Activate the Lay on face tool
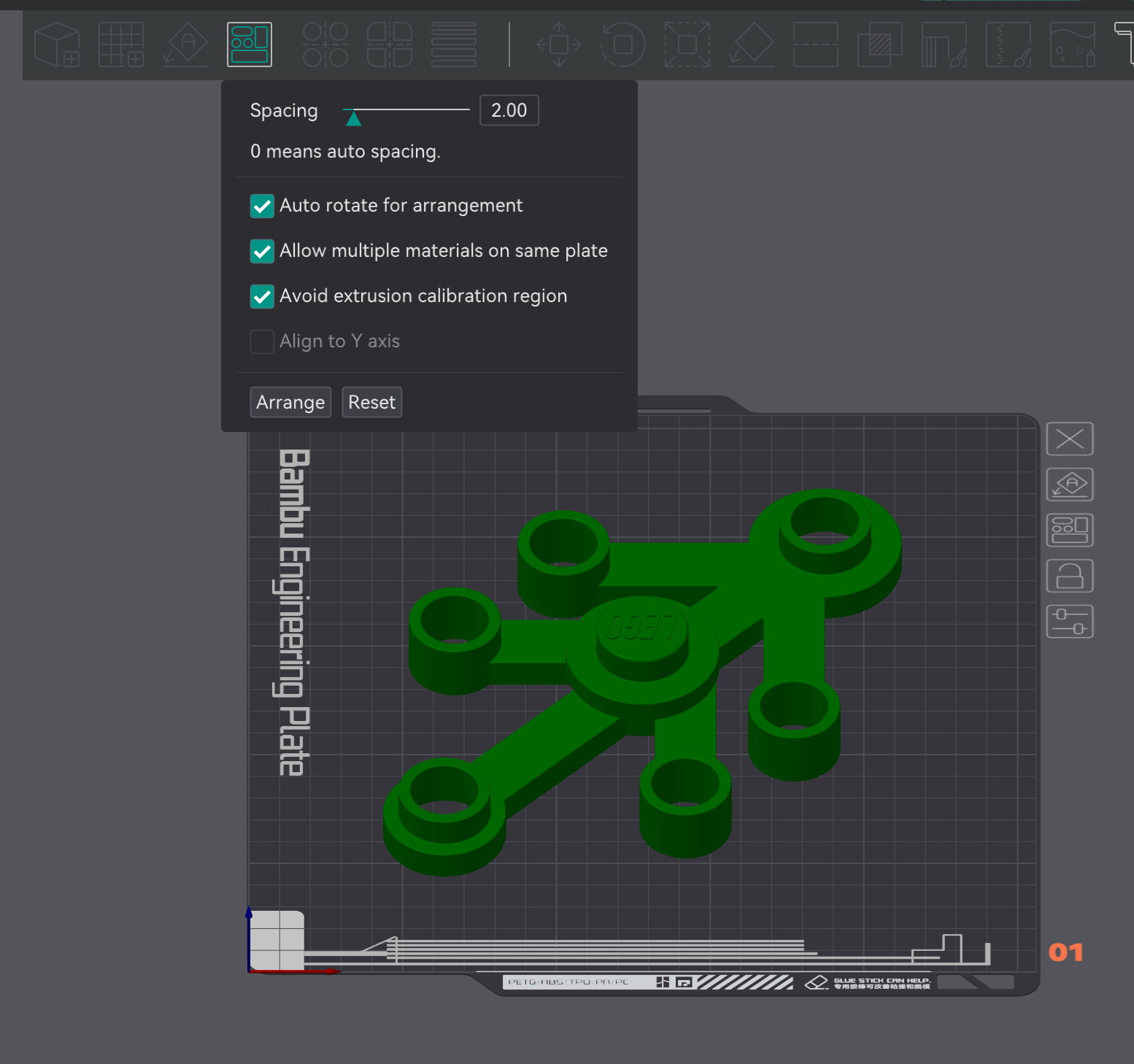 751,45
